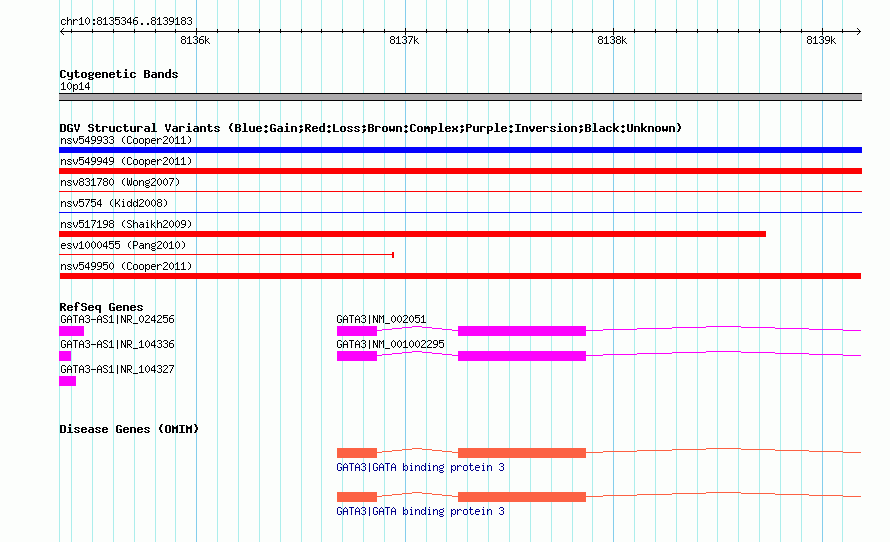Select the GATA3-AS1|NR_024256 label

point(117,320)
